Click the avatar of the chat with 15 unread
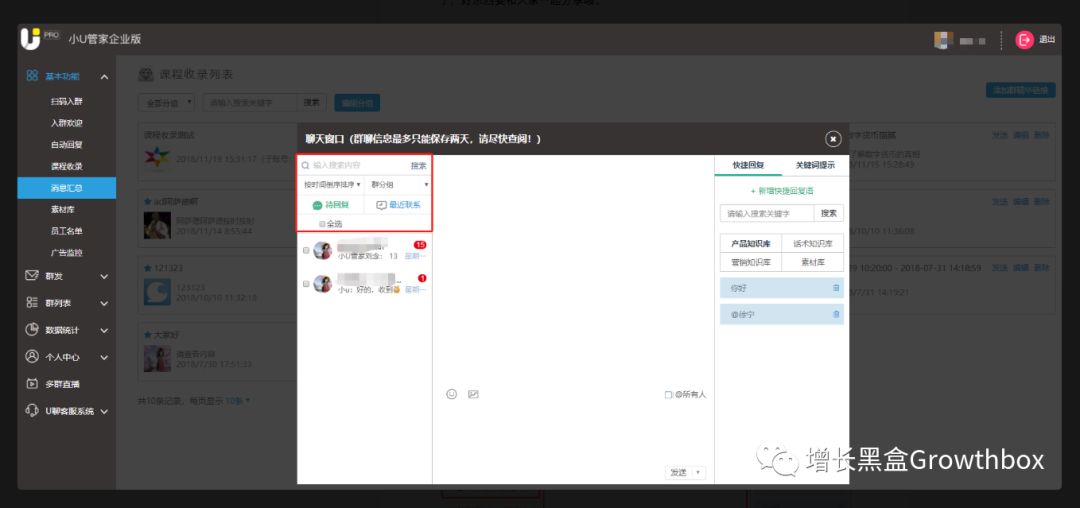The height and width of the screenshot is (508, 1080). [322, 251]
